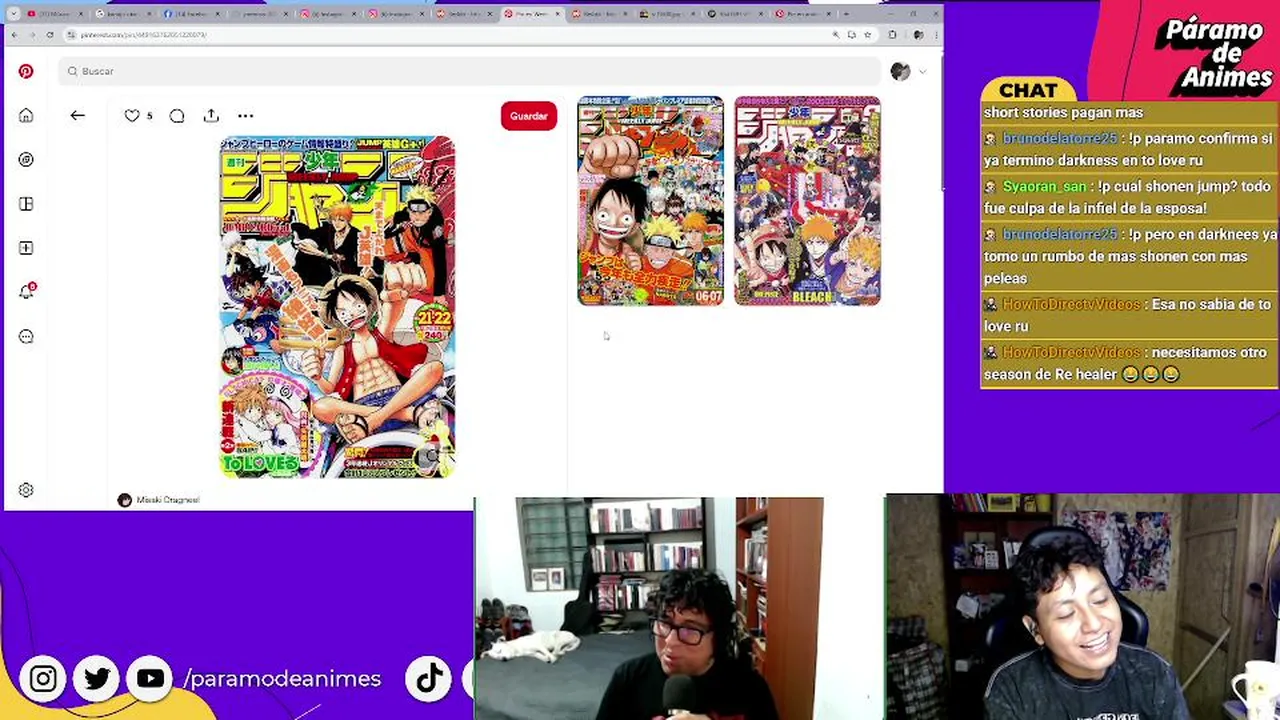Open the browser extensions puzzle icon
1280x720 pixels.
pyautogui.click(x=892, y=35)
